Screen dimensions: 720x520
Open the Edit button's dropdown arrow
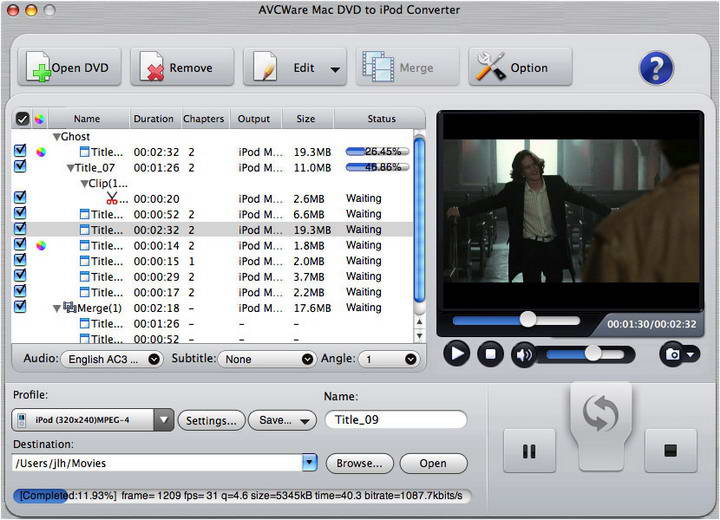tap(335, 69)
